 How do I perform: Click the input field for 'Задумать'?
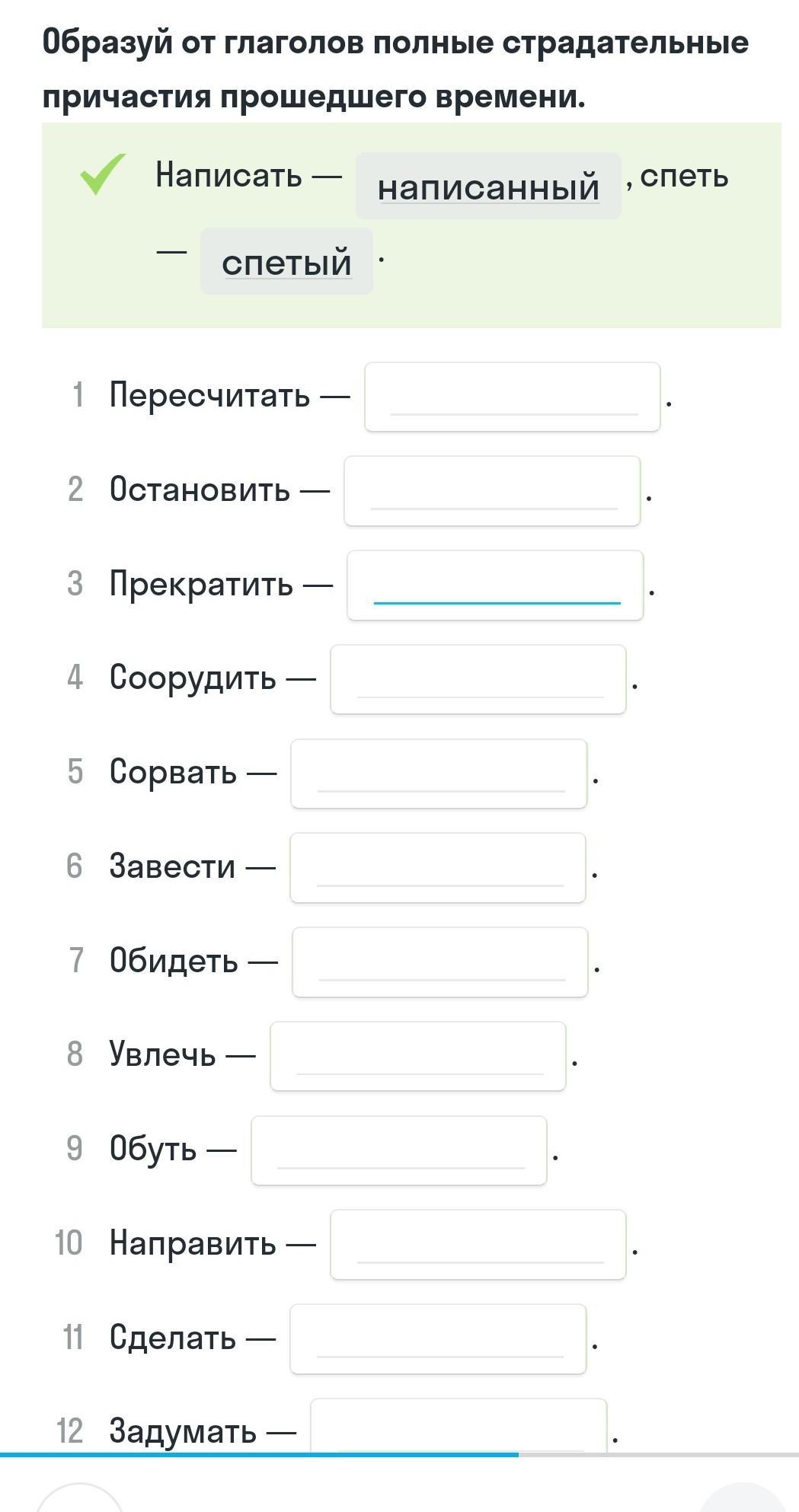tap(459, 1427)
